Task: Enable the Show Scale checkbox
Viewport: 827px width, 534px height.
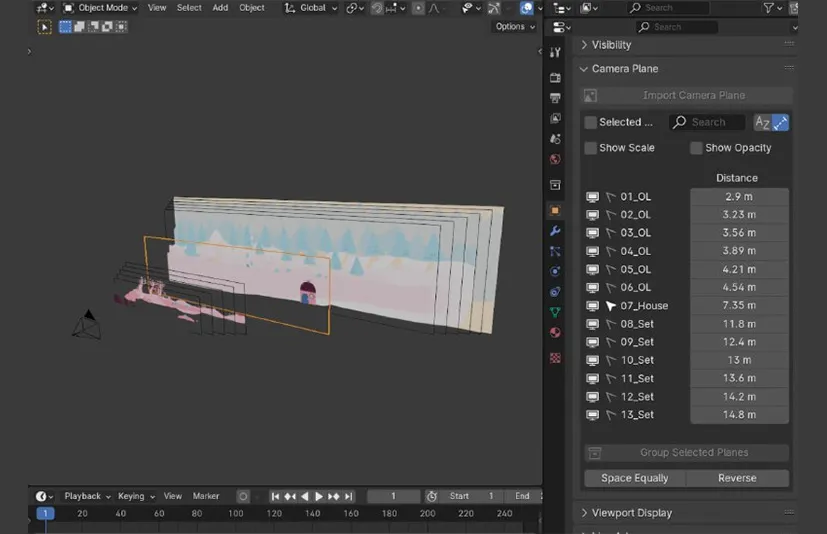Action: (x=591, y=148)
